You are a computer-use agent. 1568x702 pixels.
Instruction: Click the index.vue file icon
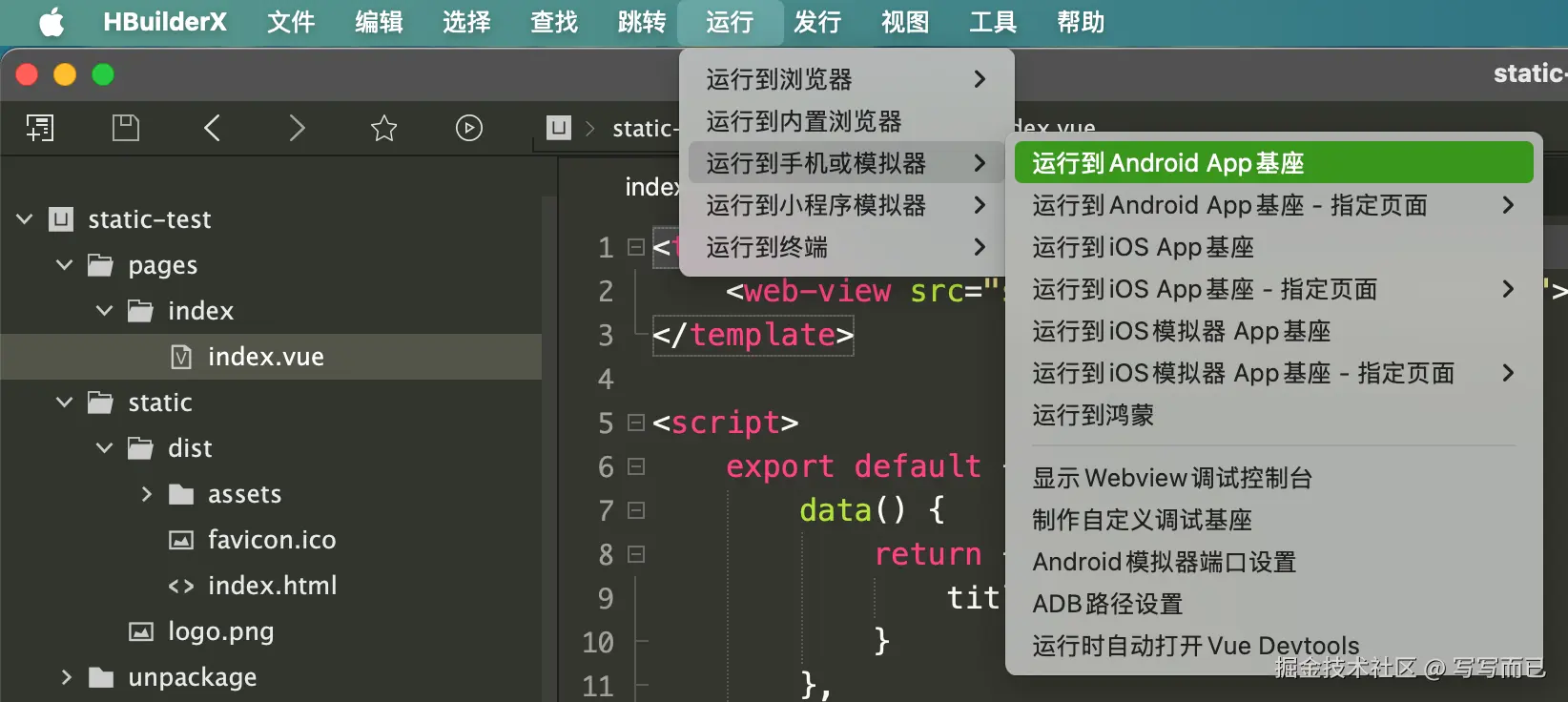point(181,357)
